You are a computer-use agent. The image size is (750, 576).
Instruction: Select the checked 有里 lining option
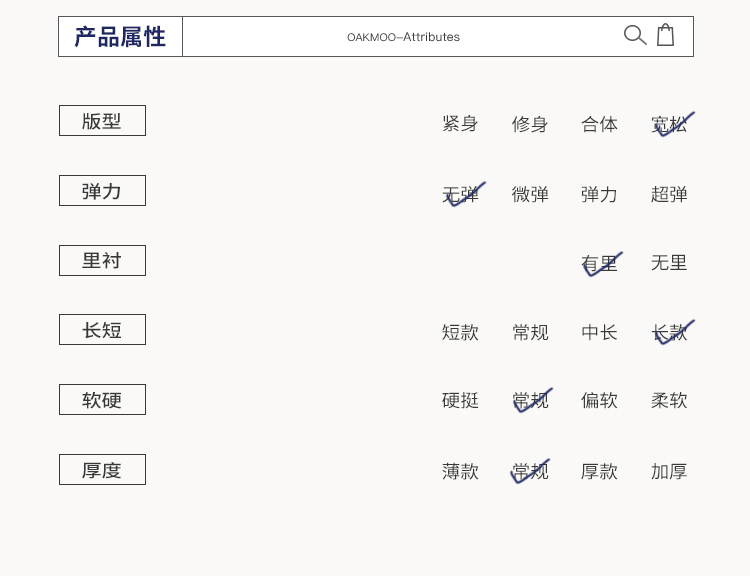coord(599,263)
